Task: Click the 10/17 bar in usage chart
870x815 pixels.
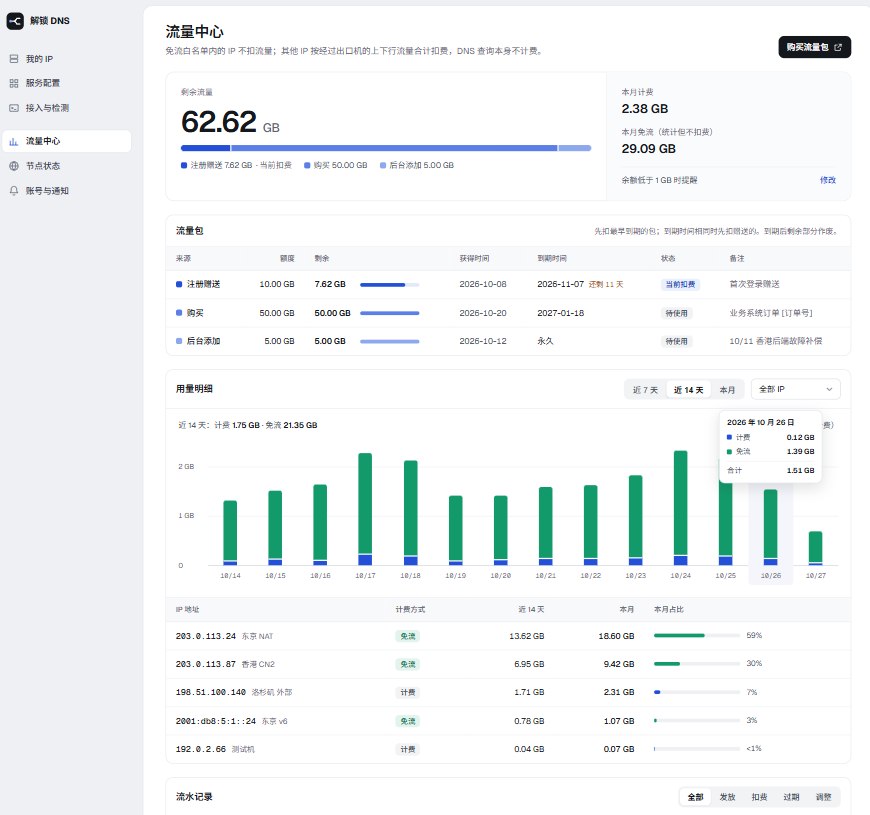Action: [x=365, y=509]
